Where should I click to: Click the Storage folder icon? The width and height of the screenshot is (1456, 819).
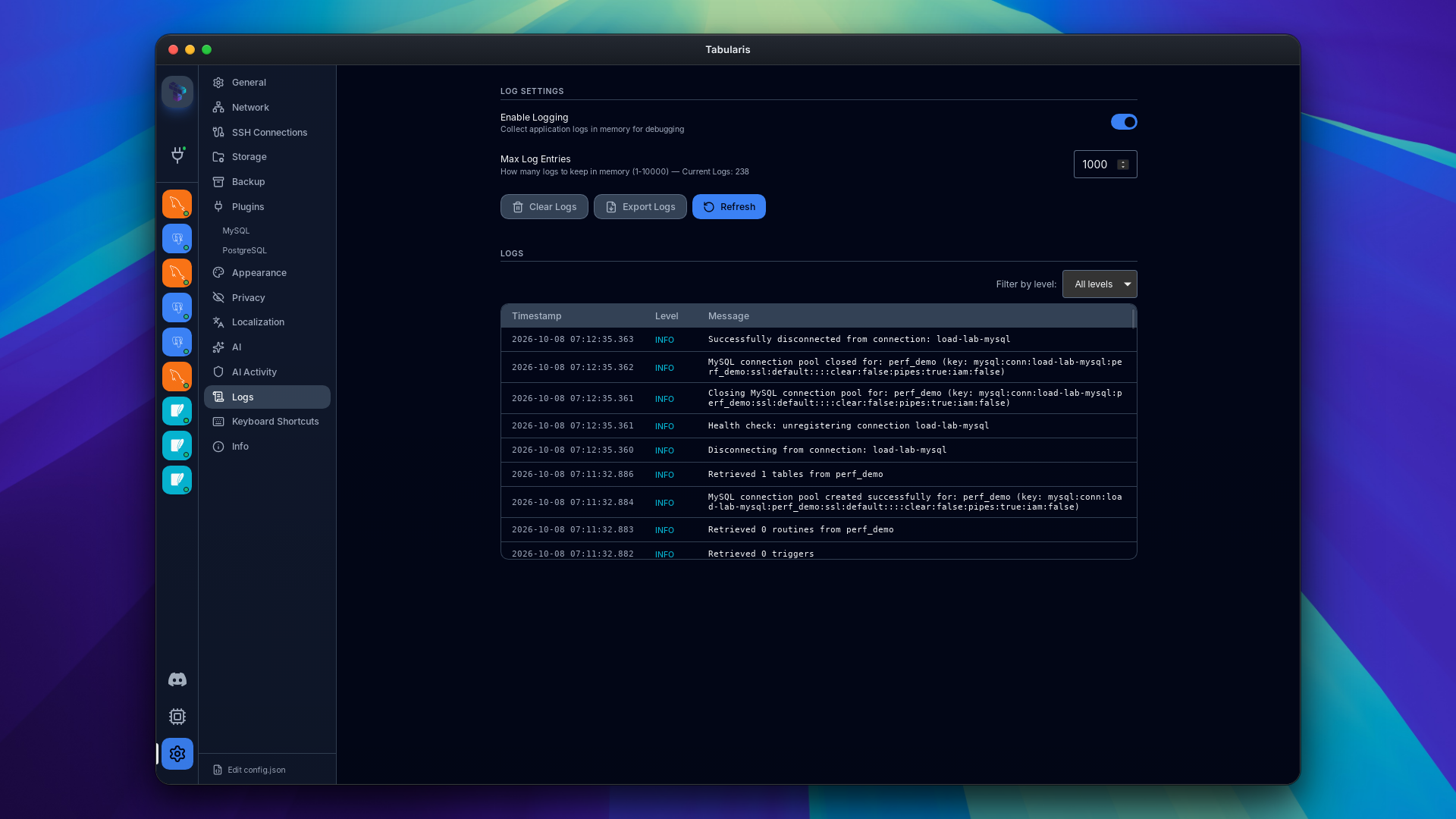(x=218, y=157)
